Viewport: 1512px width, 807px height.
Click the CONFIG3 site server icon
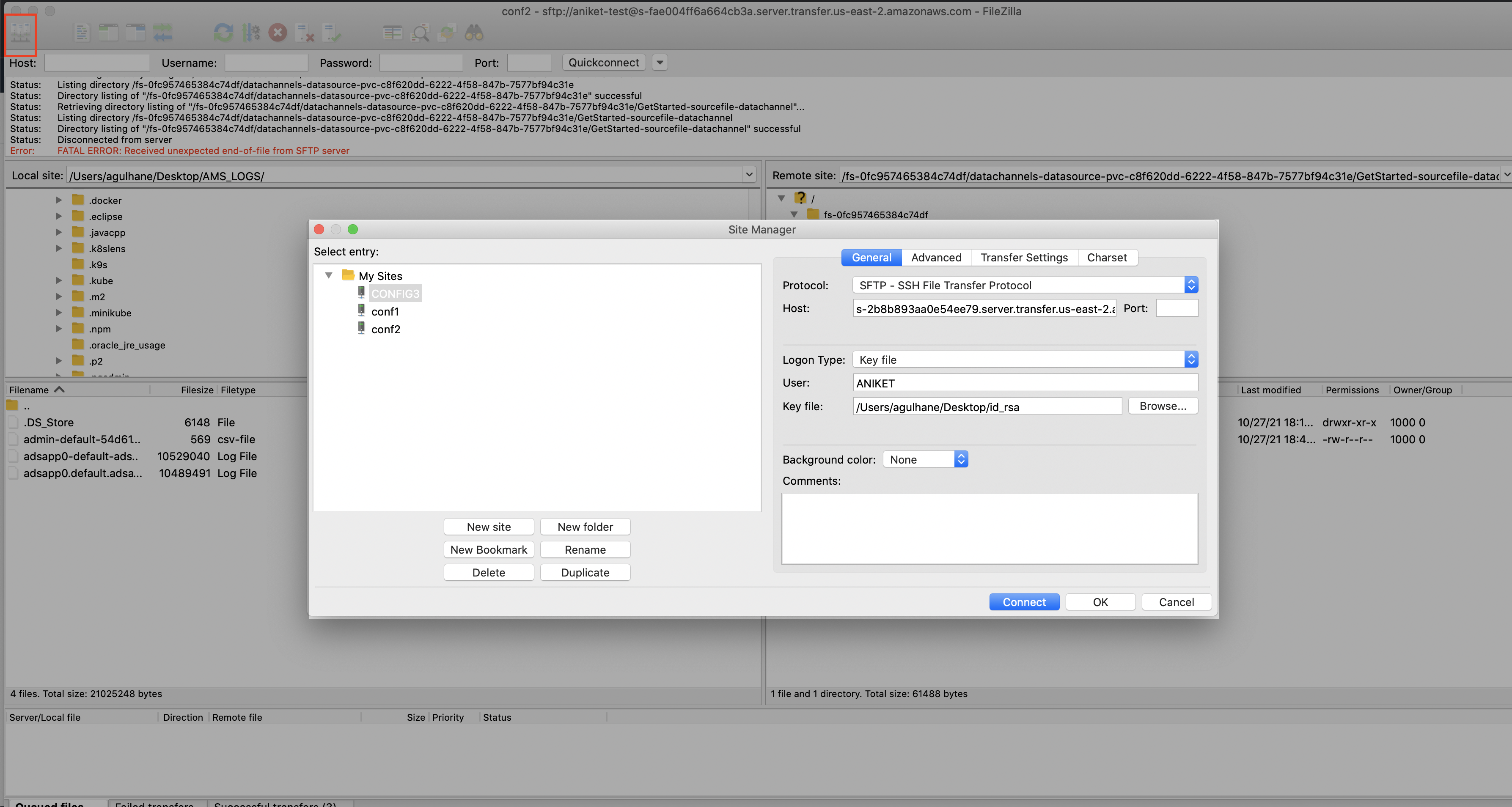click(x=362, y=292)
